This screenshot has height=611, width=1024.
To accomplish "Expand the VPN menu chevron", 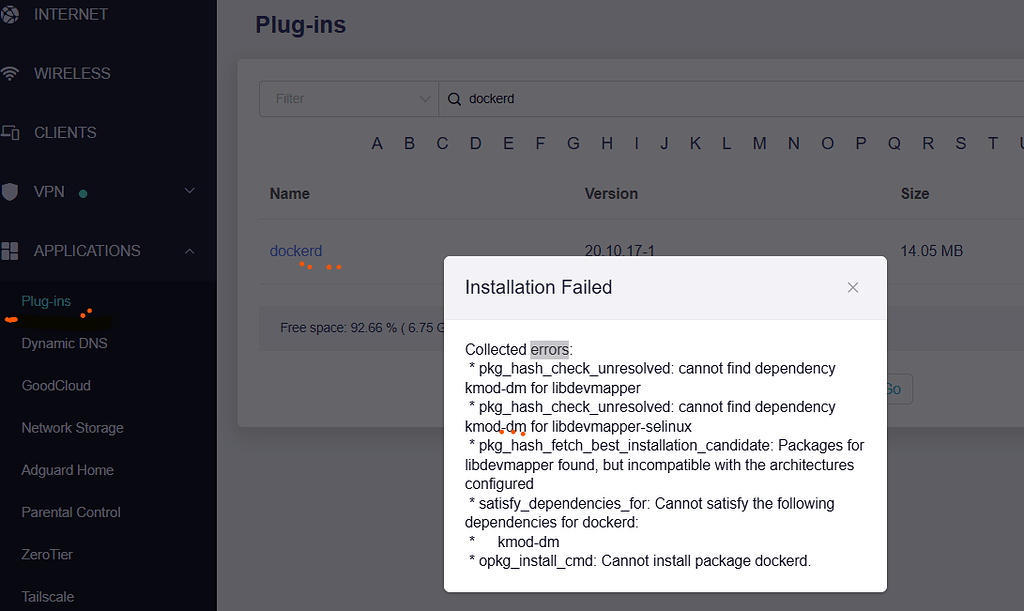I will [189, 191].
